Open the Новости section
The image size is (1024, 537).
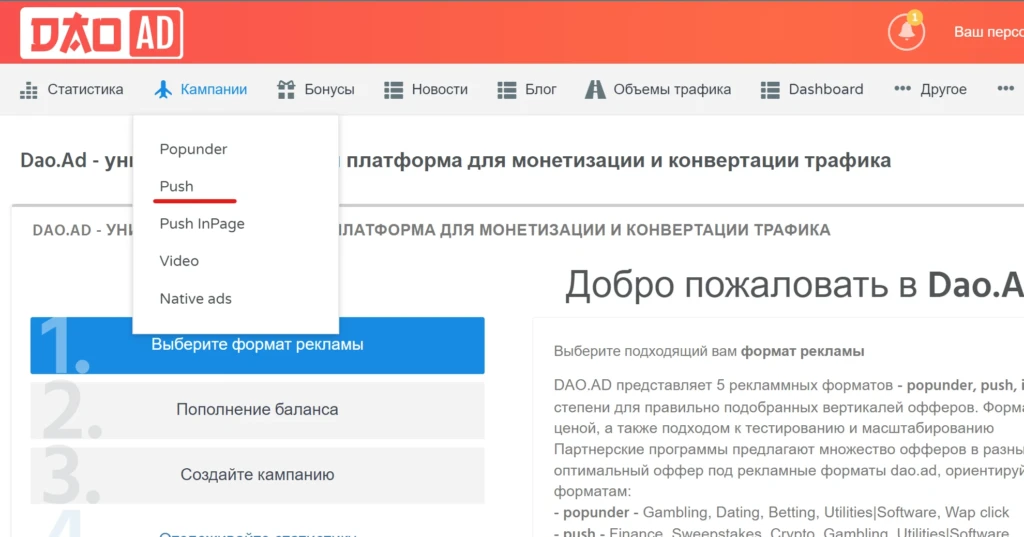pos(440,90)
